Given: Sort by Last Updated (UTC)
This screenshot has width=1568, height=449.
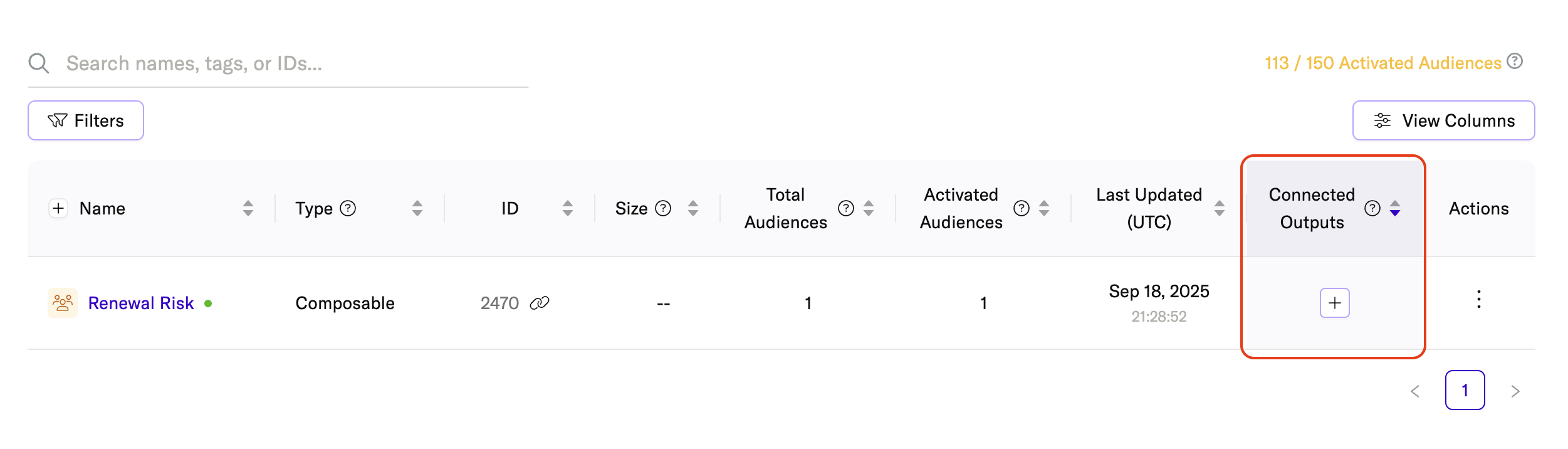Looking at the screenshot, I should (x=1220, y=208).
